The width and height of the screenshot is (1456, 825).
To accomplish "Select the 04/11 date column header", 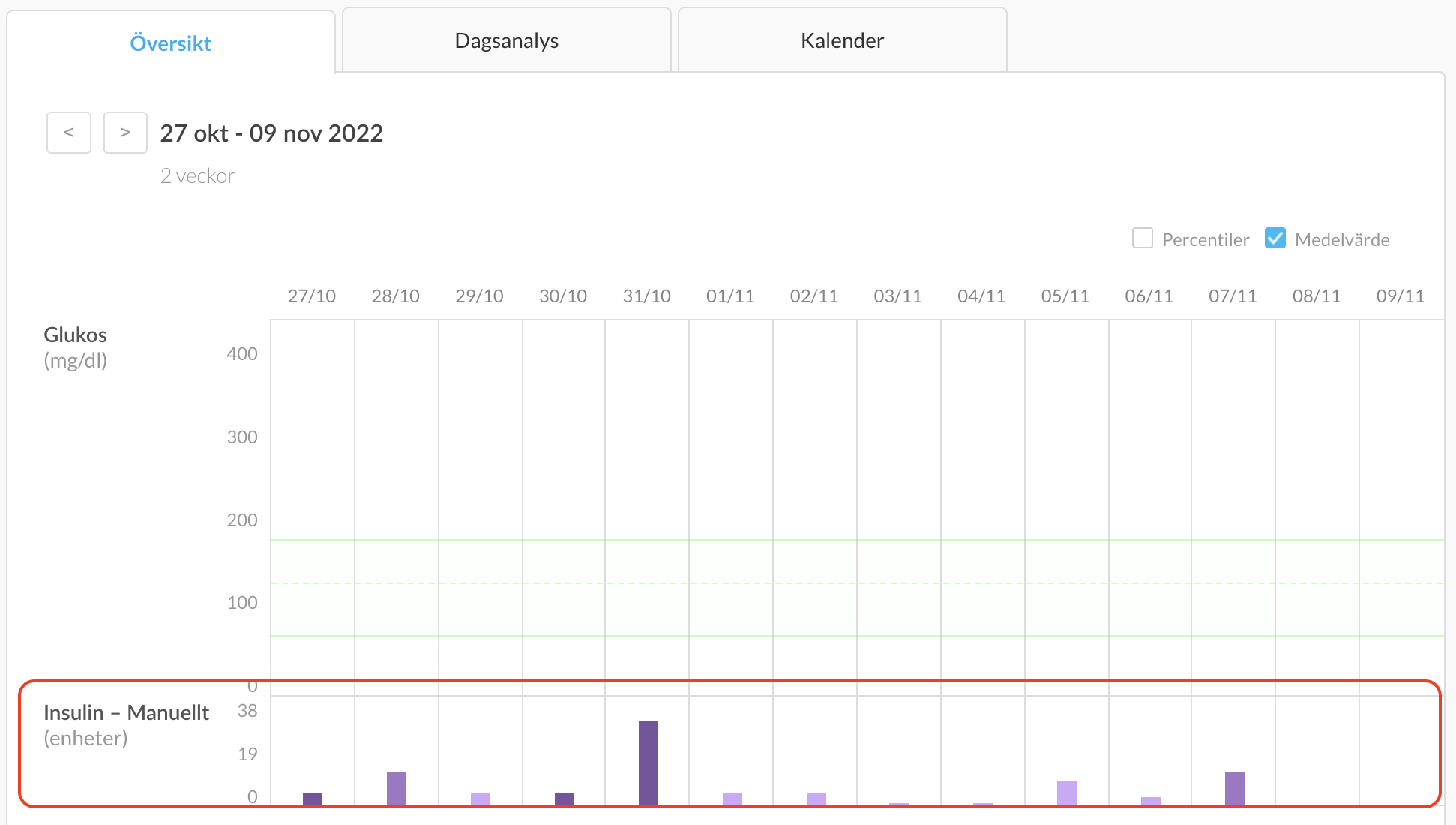I will point(981,295).
